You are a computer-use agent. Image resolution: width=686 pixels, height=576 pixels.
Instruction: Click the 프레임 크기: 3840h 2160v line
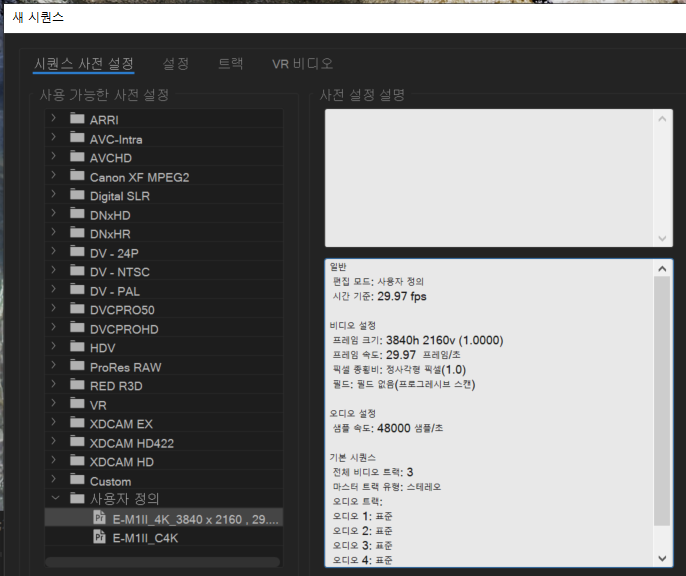[x=418, y=340]
